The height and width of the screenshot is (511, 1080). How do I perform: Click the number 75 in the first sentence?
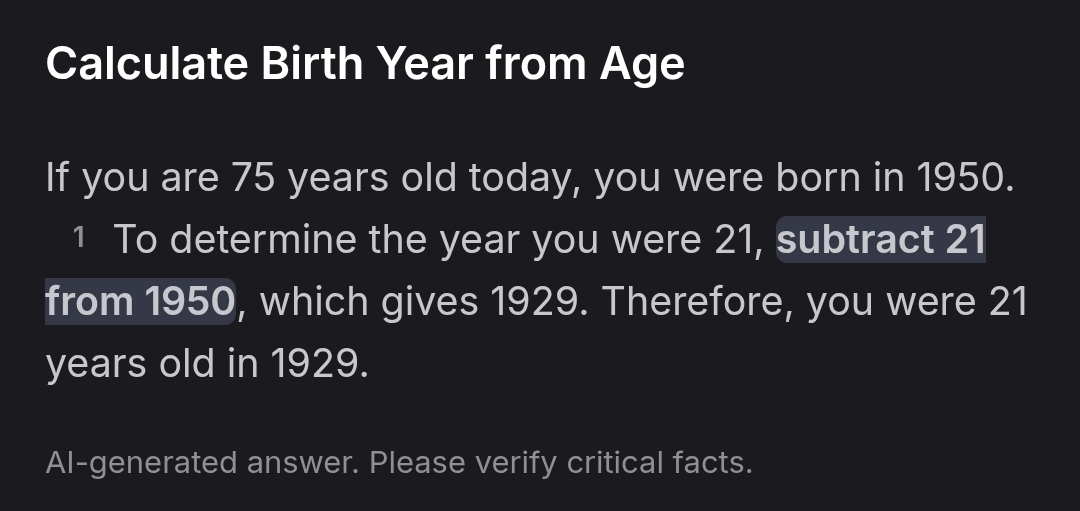[253, 178]
